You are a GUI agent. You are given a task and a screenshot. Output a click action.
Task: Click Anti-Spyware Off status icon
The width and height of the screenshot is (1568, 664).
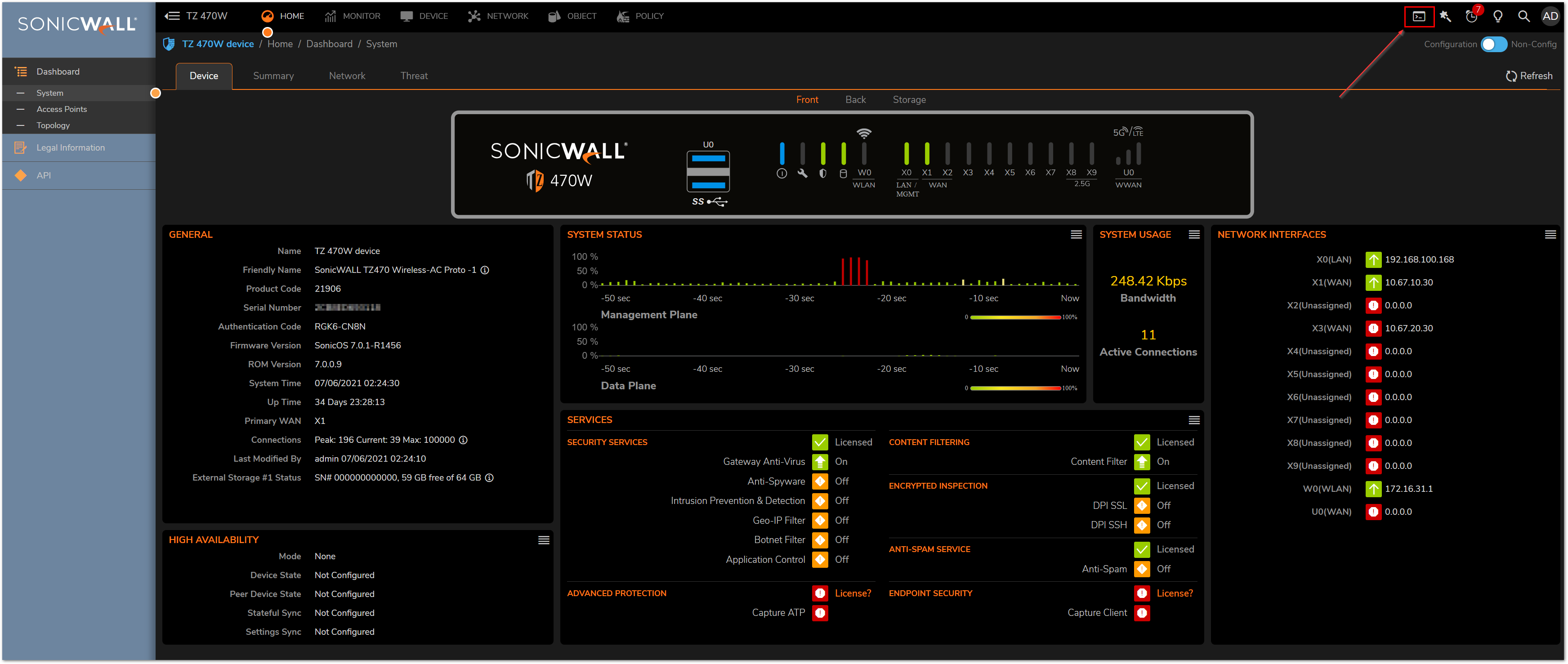820,481
